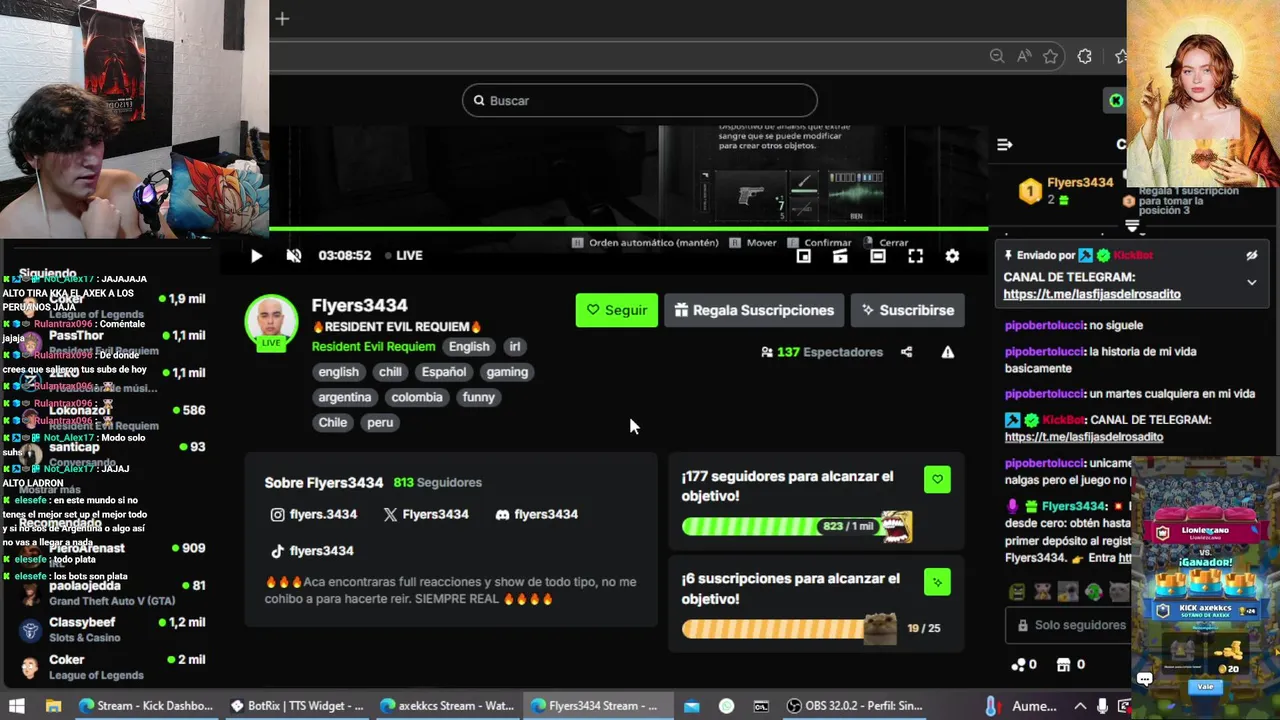This screenshot has width=1280, height=720.
Task: Open TikTok flyers3434 link
Action: coord(312,551)
